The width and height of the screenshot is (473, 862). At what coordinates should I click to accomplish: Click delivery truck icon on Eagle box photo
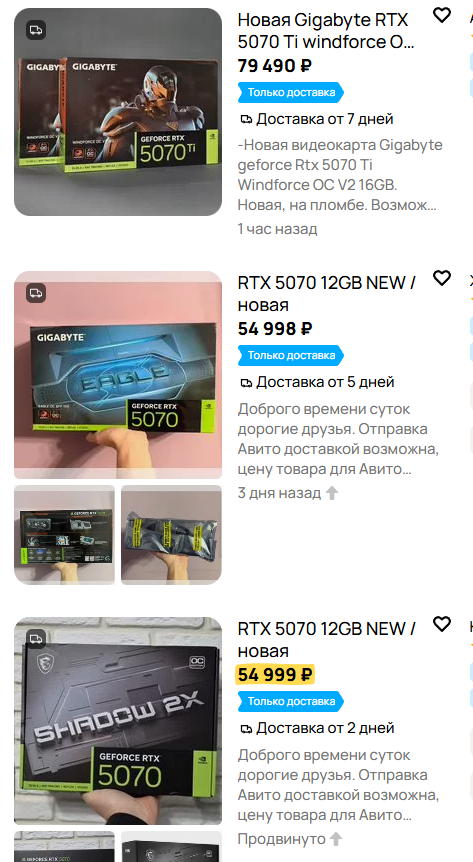tap(36, 292)
